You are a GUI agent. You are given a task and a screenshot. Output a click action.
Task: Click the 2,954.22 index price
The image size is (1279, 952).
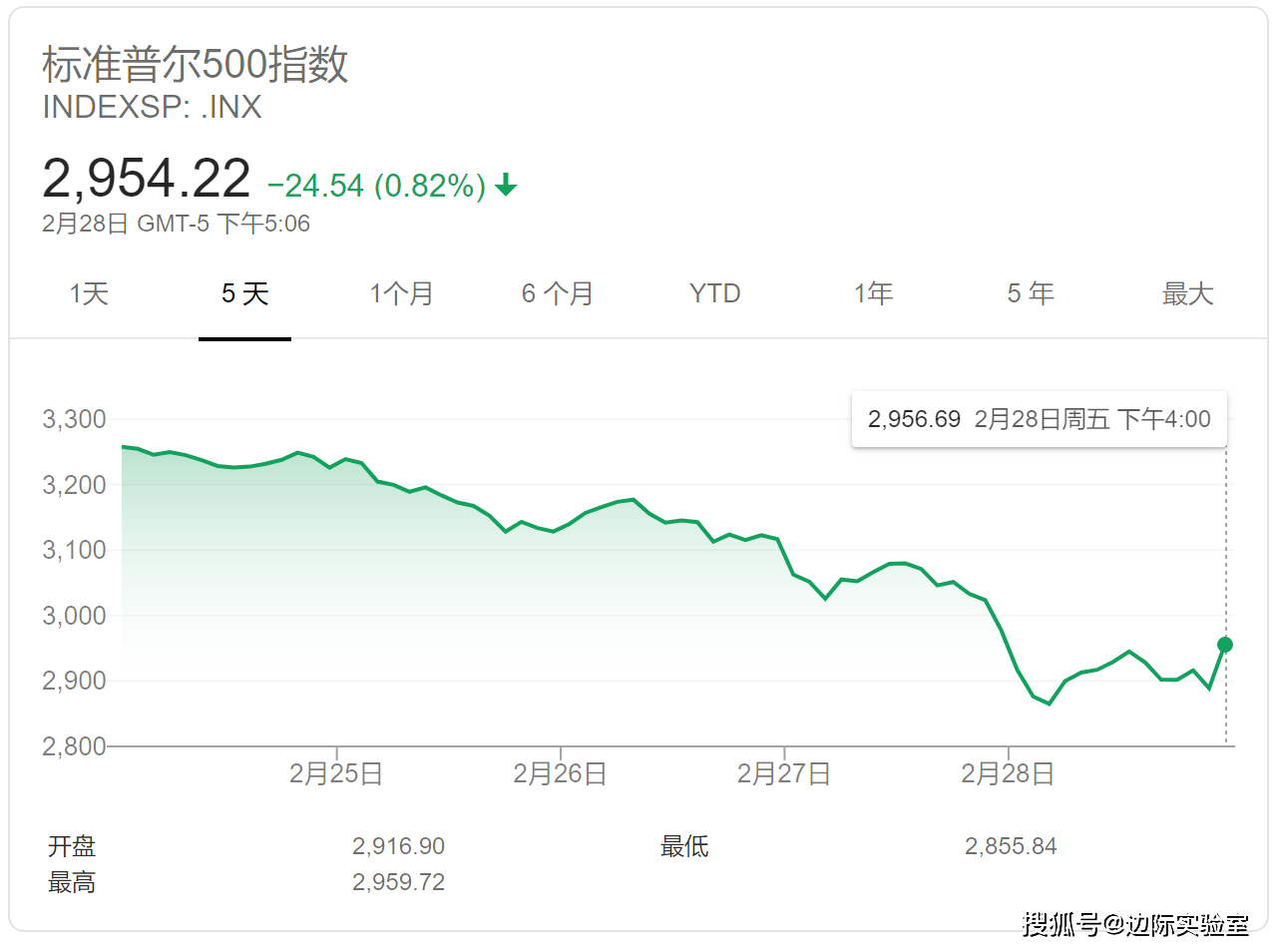(x=147, y=179)
